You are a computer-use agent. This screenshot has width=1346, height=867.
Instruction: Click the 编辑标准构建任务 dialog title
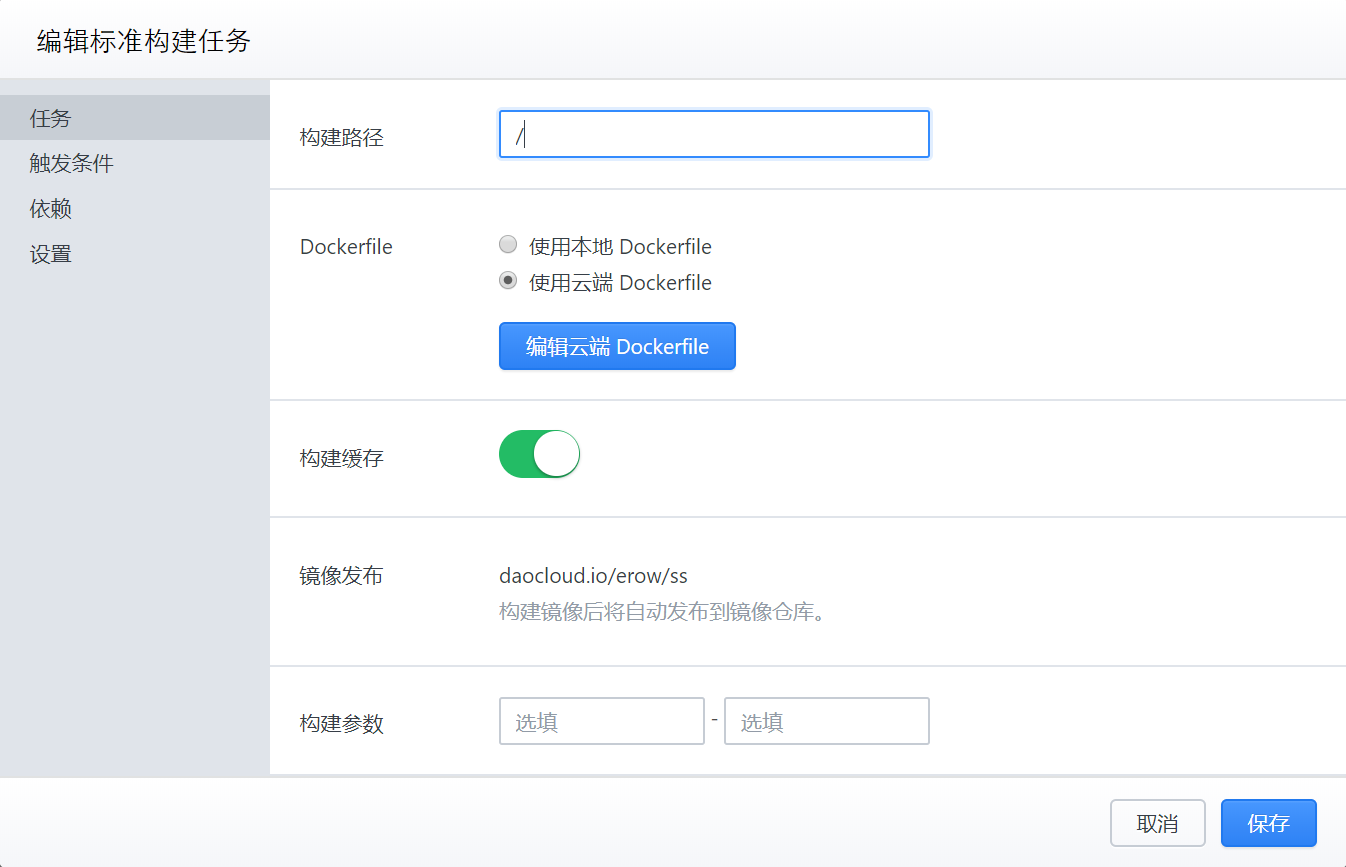pos(144,41)
